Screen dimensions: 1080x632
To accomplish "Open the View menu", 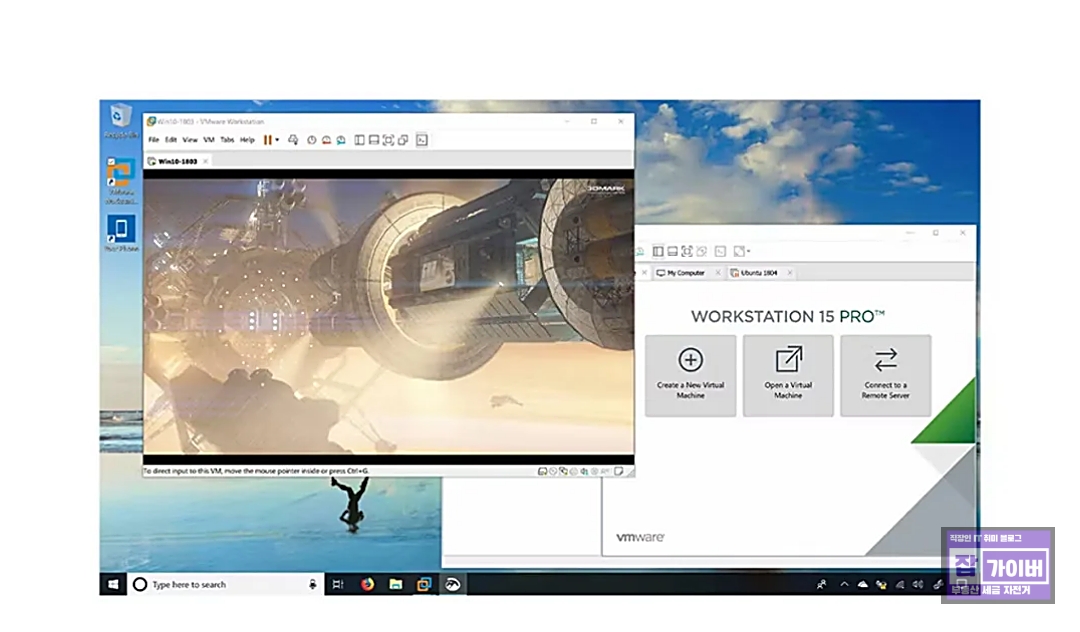I will click(189, 140).
